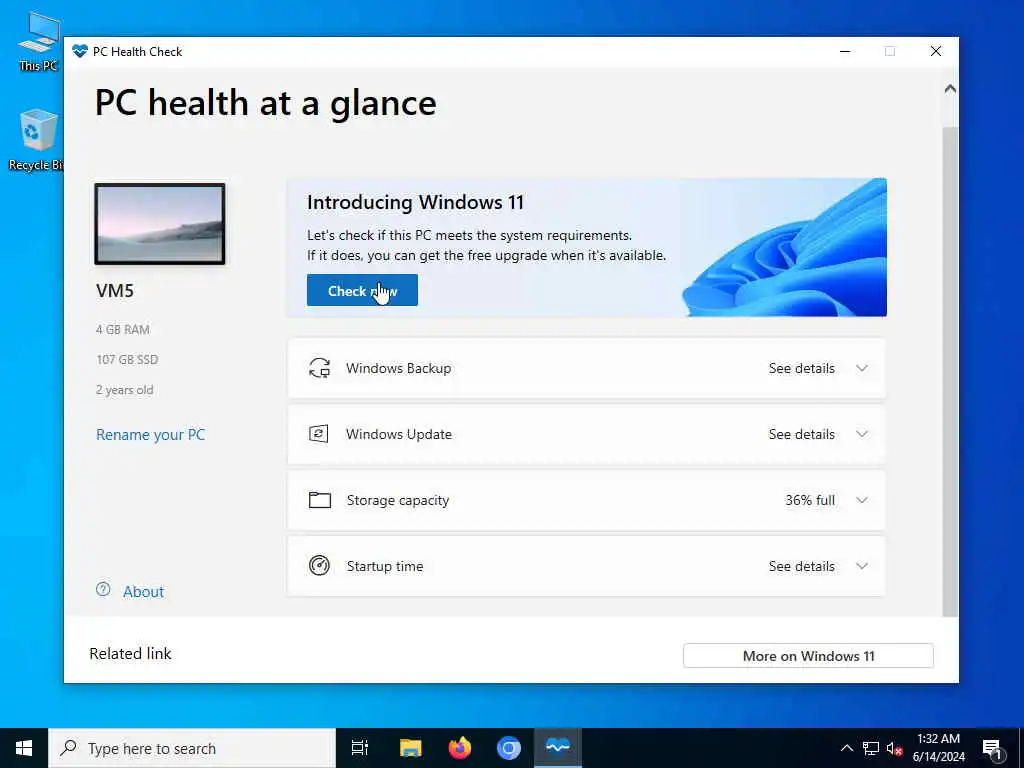The image size is (1024, 768).
Task: Click the vertical scrollbar thumb
Action: coord(950,371)
